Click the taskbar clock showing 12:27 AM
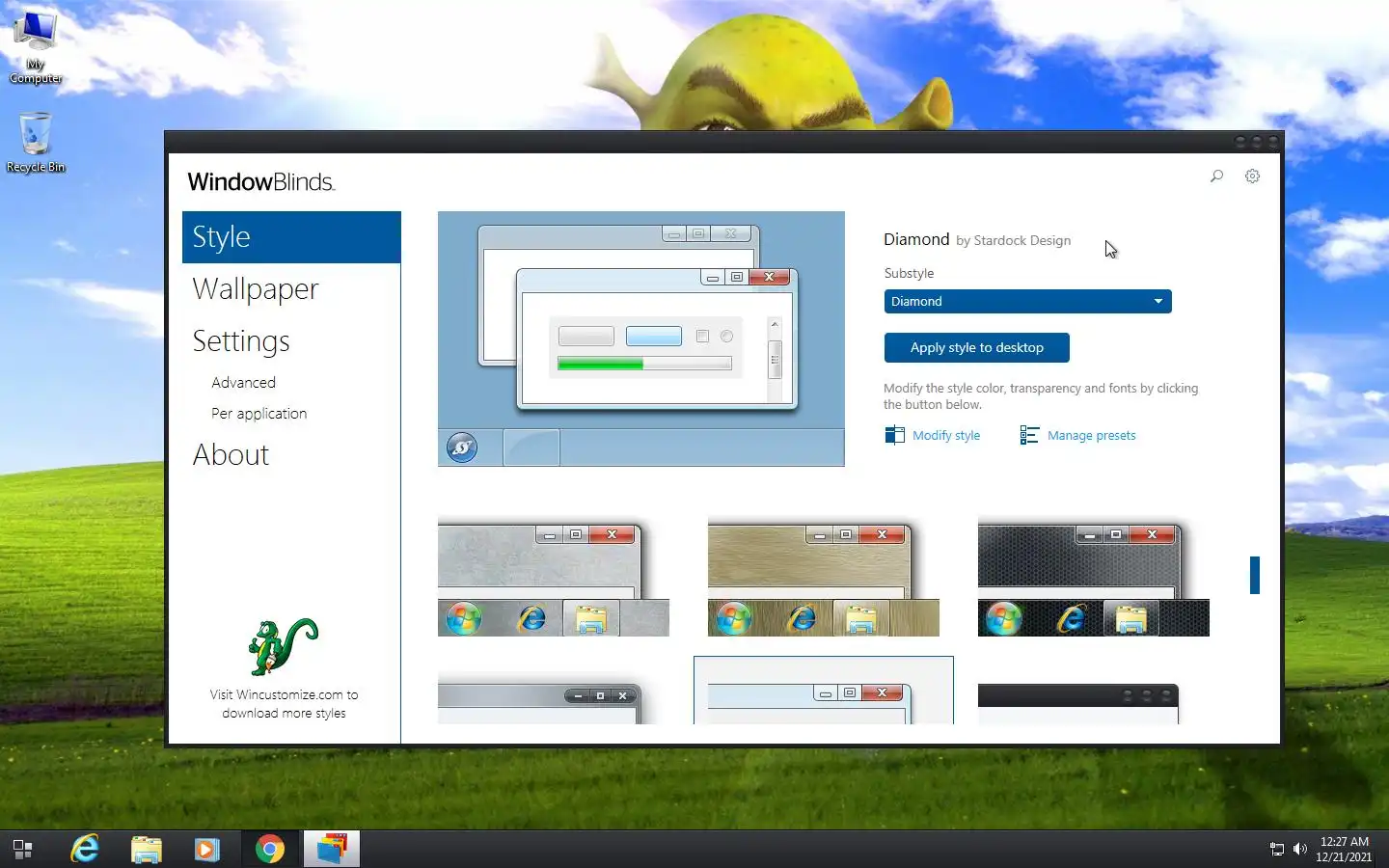This screenshot has height=868, width=1389. [x=1344, y=849]
